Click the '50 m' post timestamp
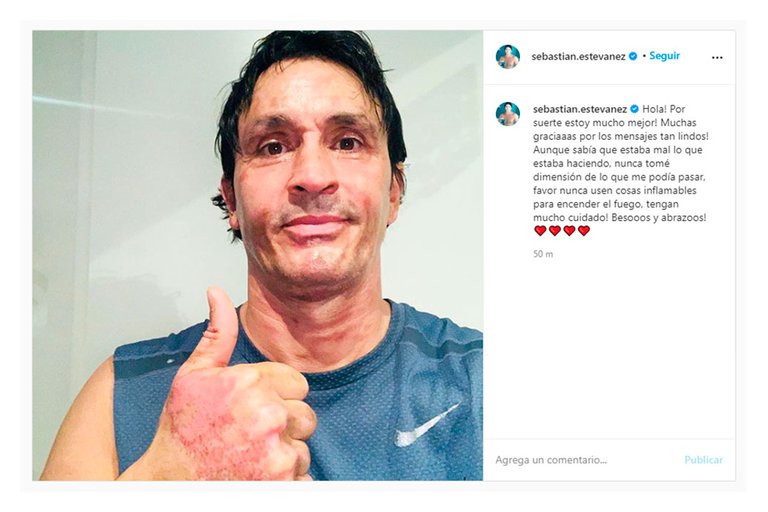Screen dimensions: 768x512 (x=543, y=254)
